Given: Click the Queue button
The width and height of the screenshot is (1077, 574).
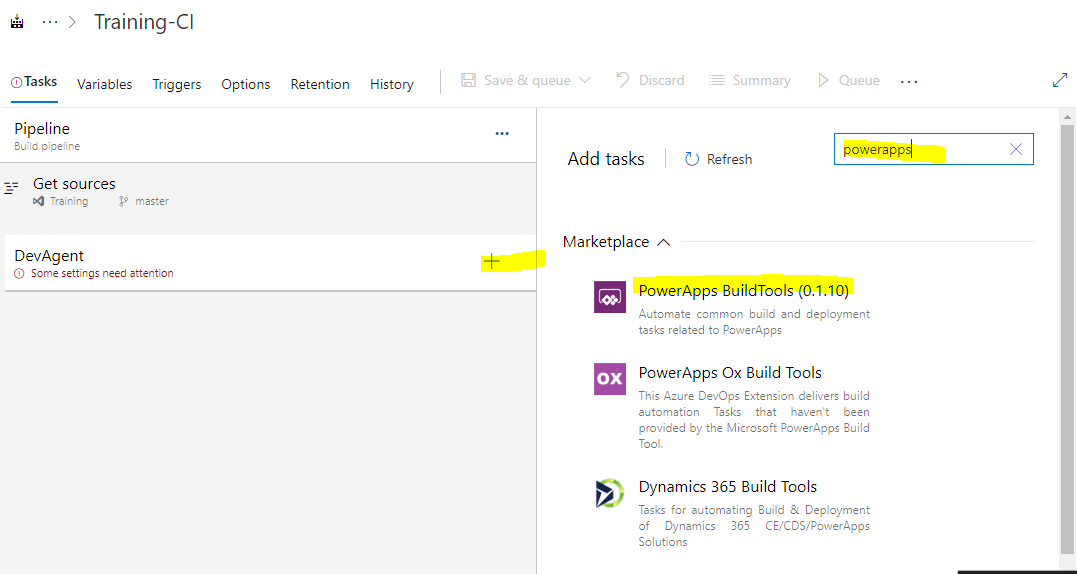Looking at the screenshot, I should [x=848, y=80].
